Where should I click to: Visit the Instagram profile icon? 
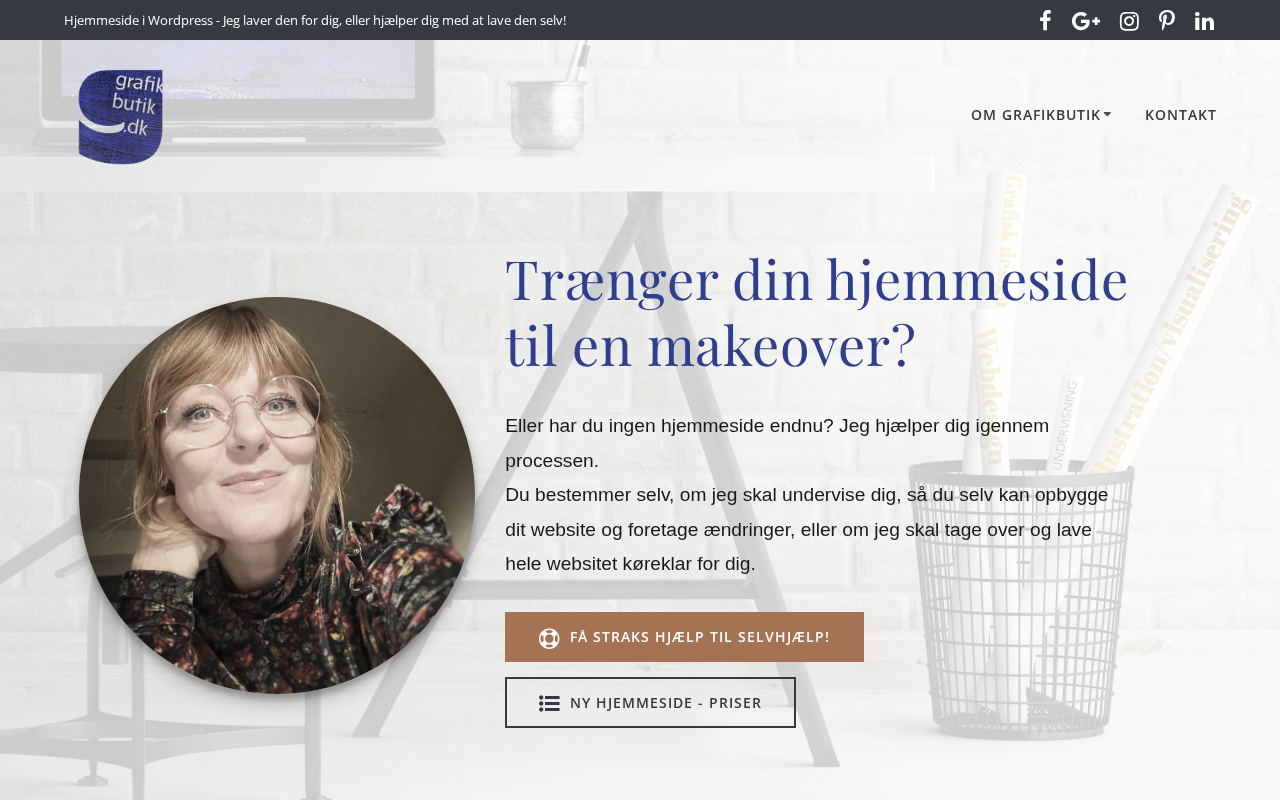1129,21
